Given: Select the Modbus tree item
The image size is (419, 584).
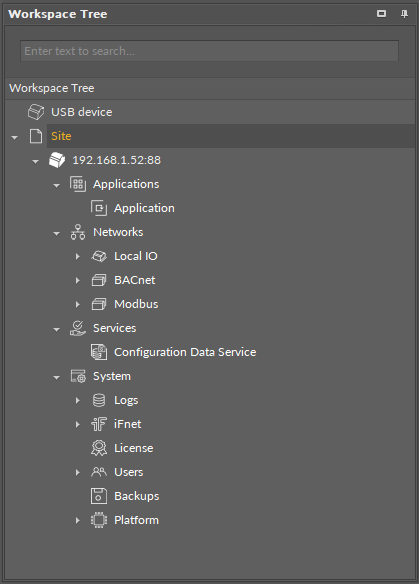Looking at the screenshot, I should [136, 304].
